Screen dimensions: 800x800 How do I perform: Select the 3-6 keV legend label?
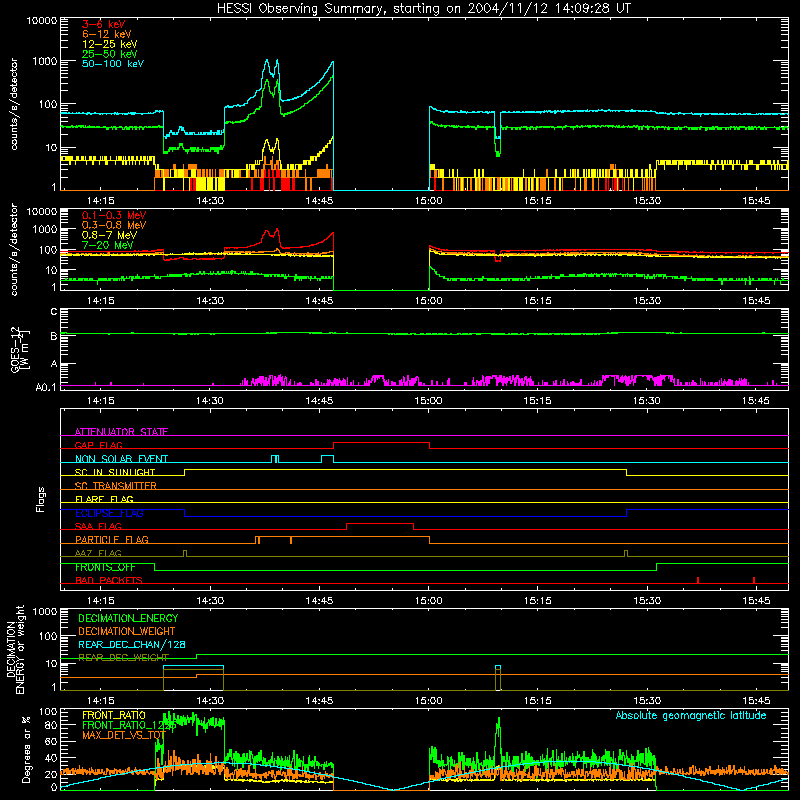(x=104, y=24)
